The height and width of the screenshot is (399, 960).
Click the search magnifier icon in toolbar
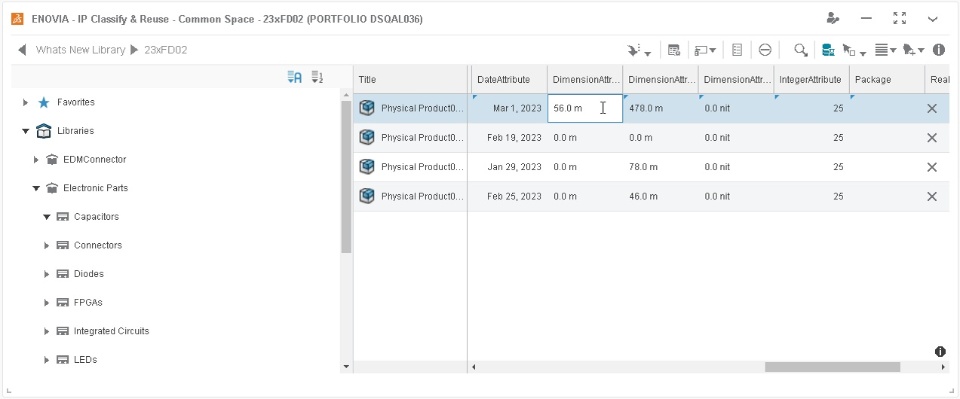pyautogui.click(x=800, y=50)
